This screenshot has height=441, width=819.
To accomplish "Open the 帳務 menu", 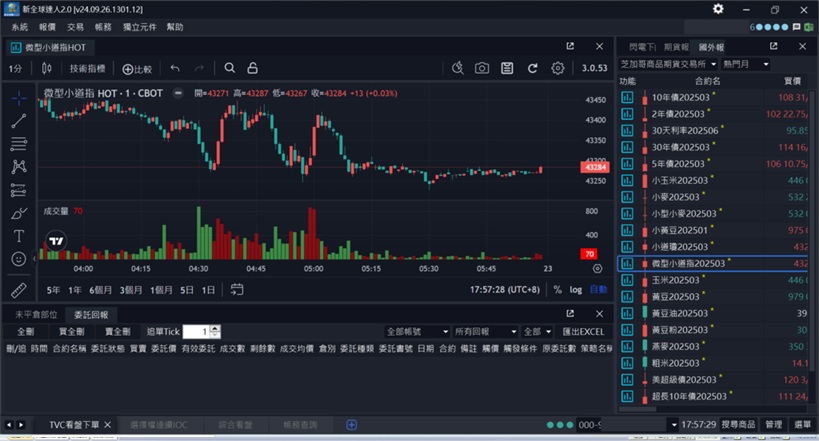I will pyautogui.click(x=103, y=27).
